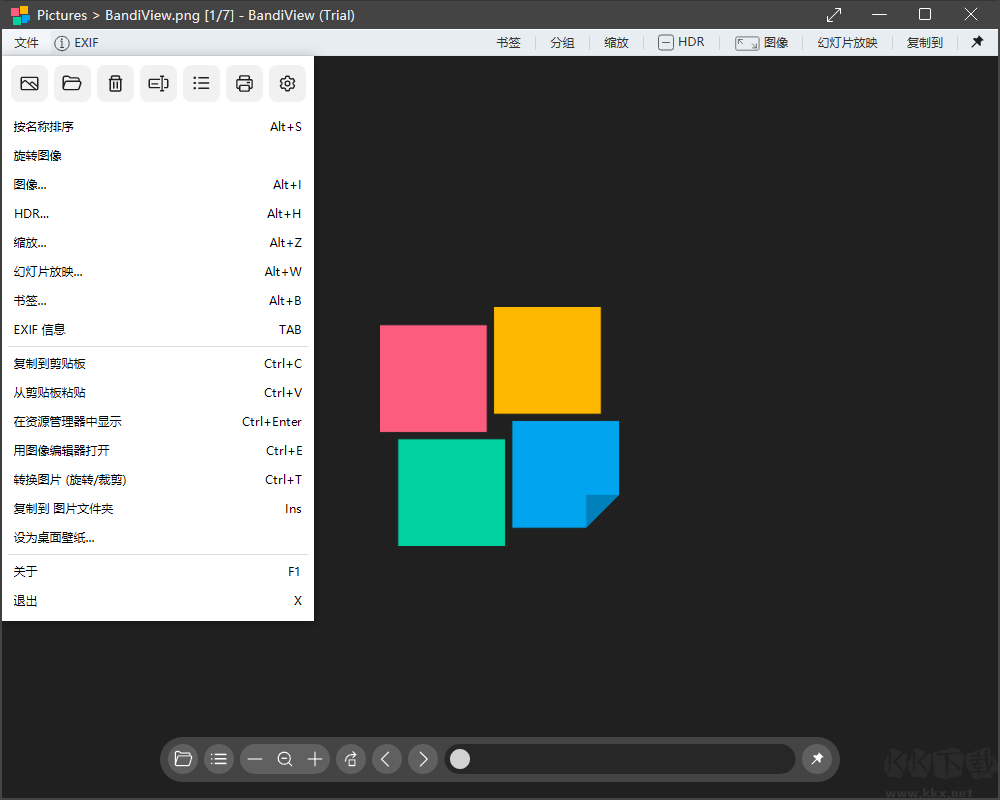Select 旋转图像 menu item
Screen dimensions: 1000x800
tap(158, 156)
